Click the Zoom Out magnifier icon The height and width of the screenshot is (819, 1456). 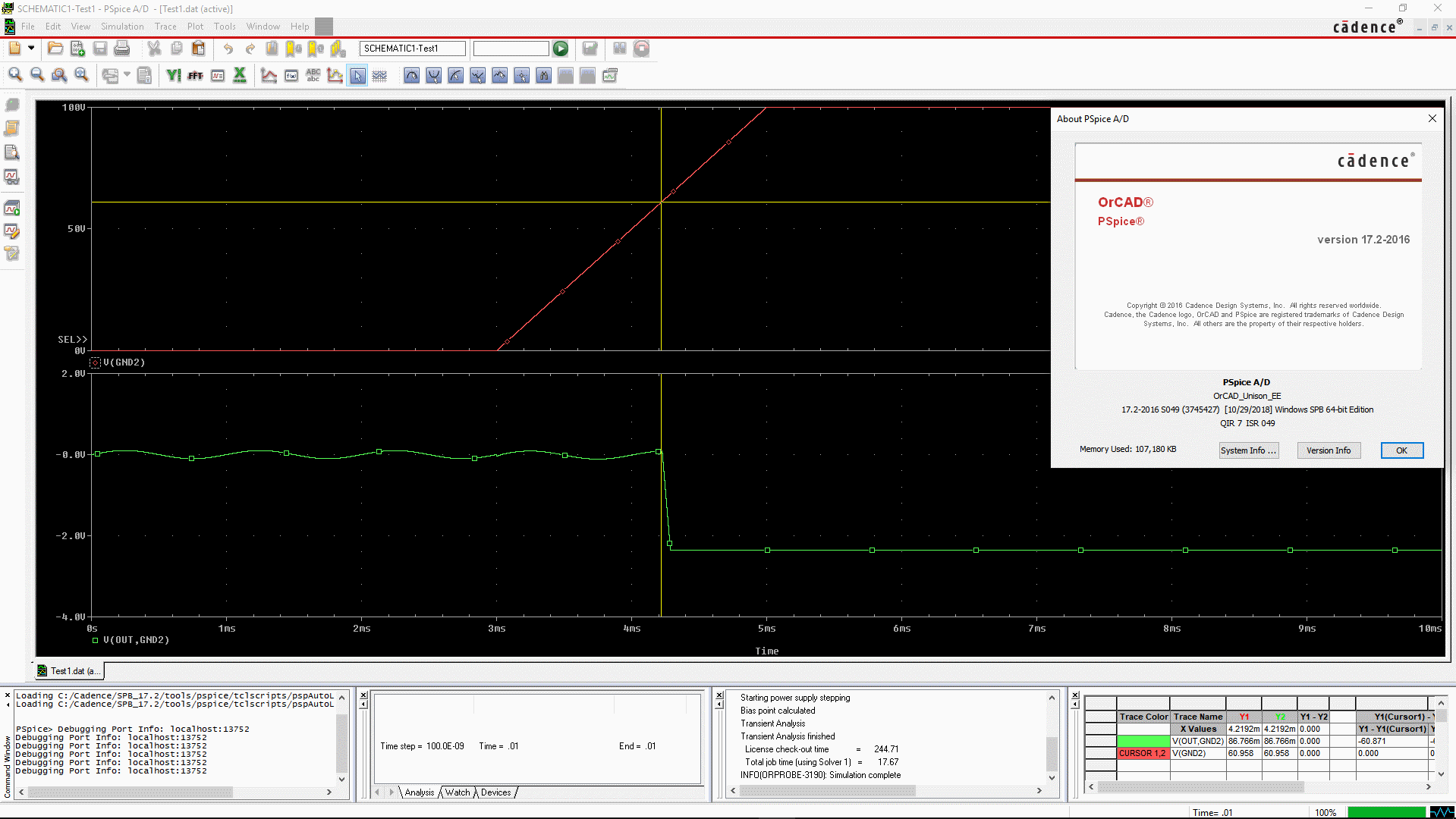tap(37, 75)
